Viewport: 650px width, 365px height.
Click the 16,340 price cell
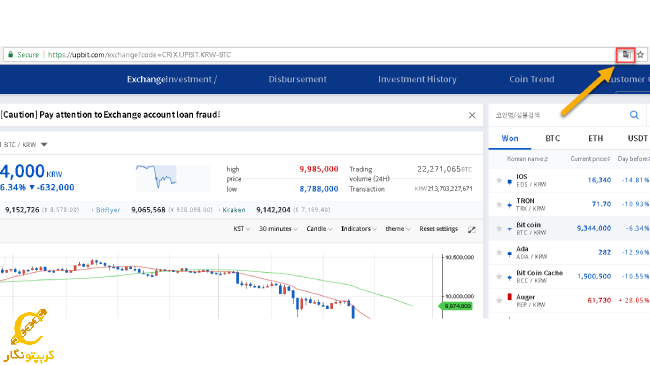coord(599,180)
